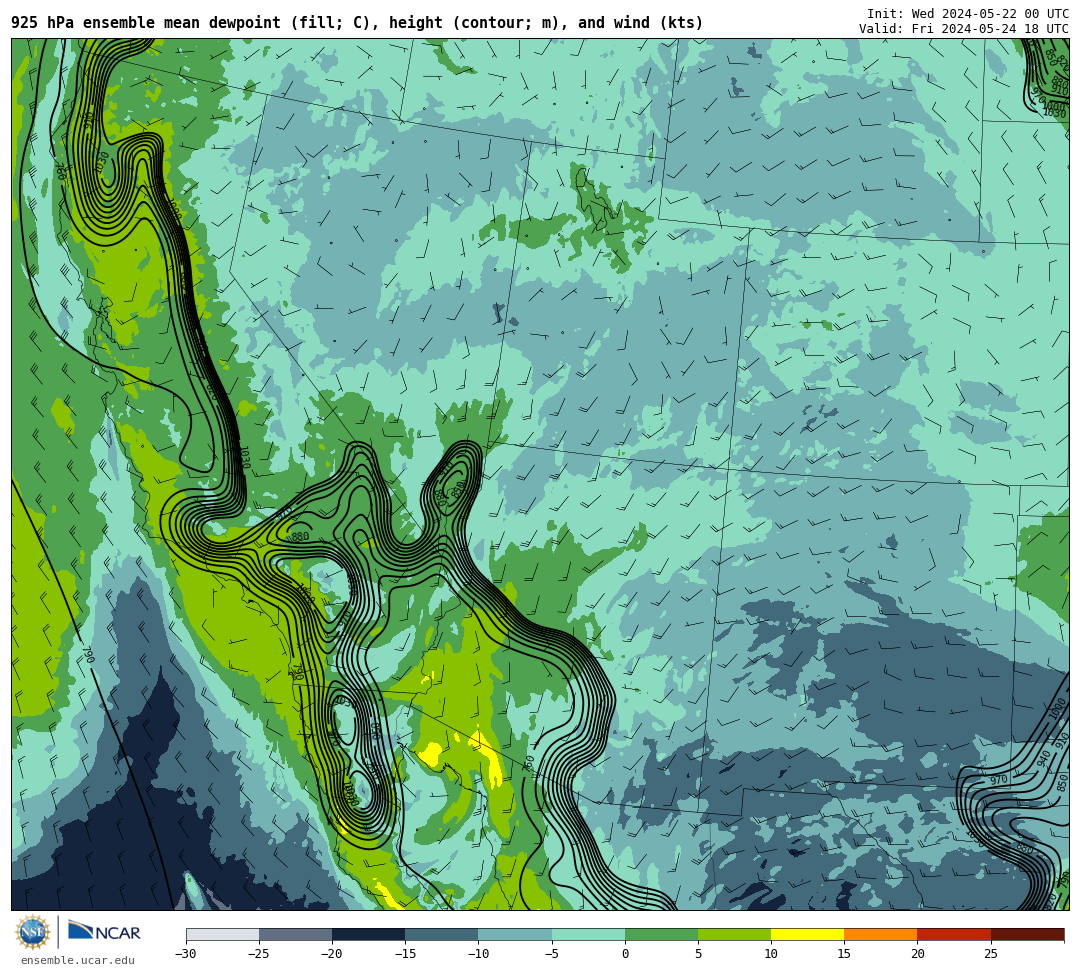Pick the slate gray -25 to -20 colorbar swatch

click(295, 934)
